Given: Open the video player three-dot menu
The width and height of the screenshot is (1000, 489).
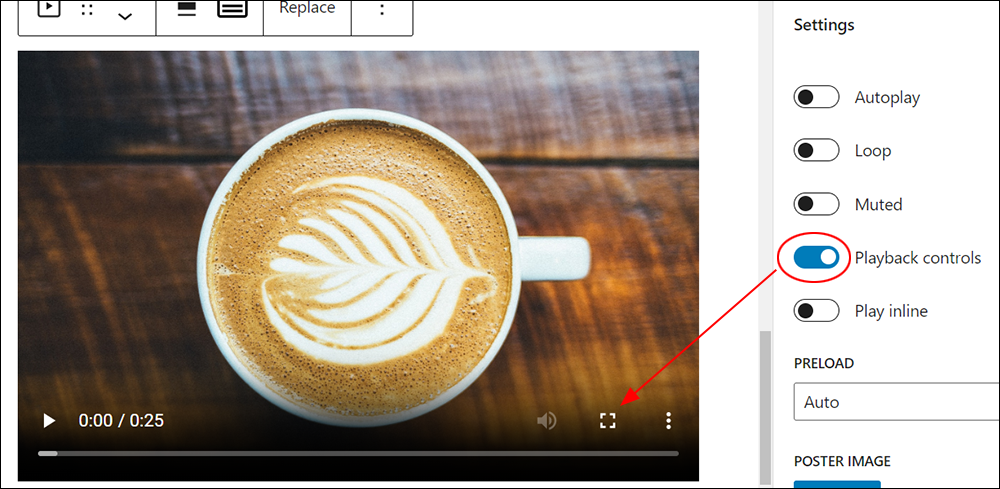Looking at the screenshot, I should 668,420.
